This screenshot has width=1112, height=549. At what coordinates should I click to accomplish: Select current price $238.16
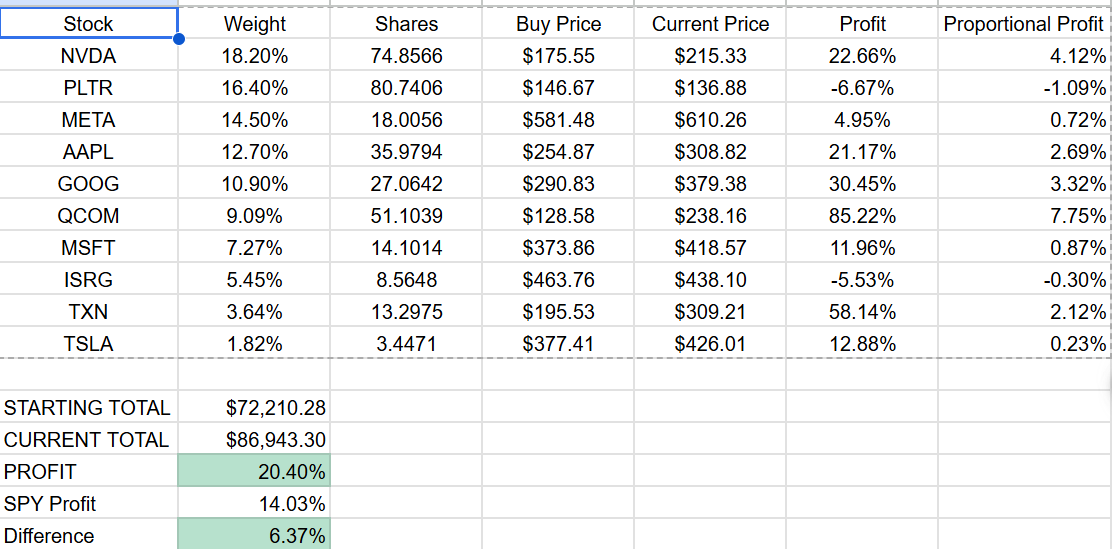(x=710, y=216)
